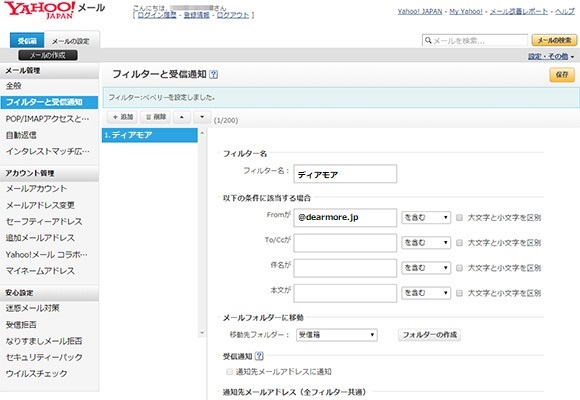This screenshot has height=400, width=580.
Task: Toggle case-sensitive checkbox for Fromが row
Action: tap(459, 218)
